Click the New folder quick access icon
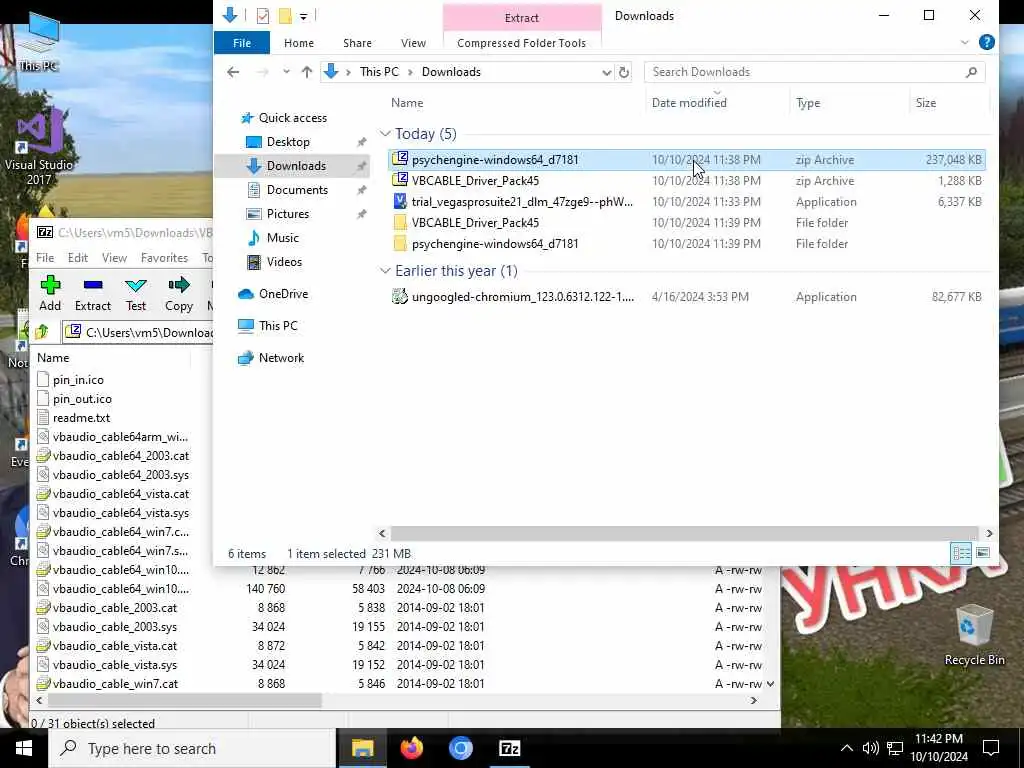Viewport: 1024px width, 768px height. click(285, 16)
